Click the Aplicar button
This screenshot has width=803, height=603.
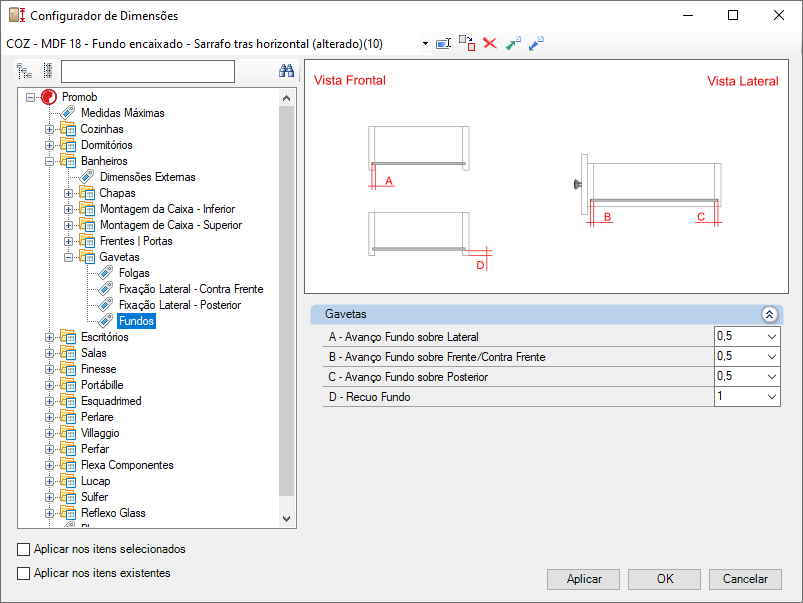click(583, 579)
